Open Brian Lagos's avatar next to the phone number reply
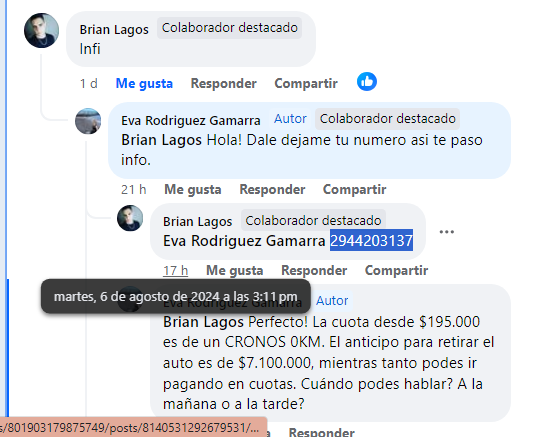This screenshot has height=437, width=553. coord(130,218)
